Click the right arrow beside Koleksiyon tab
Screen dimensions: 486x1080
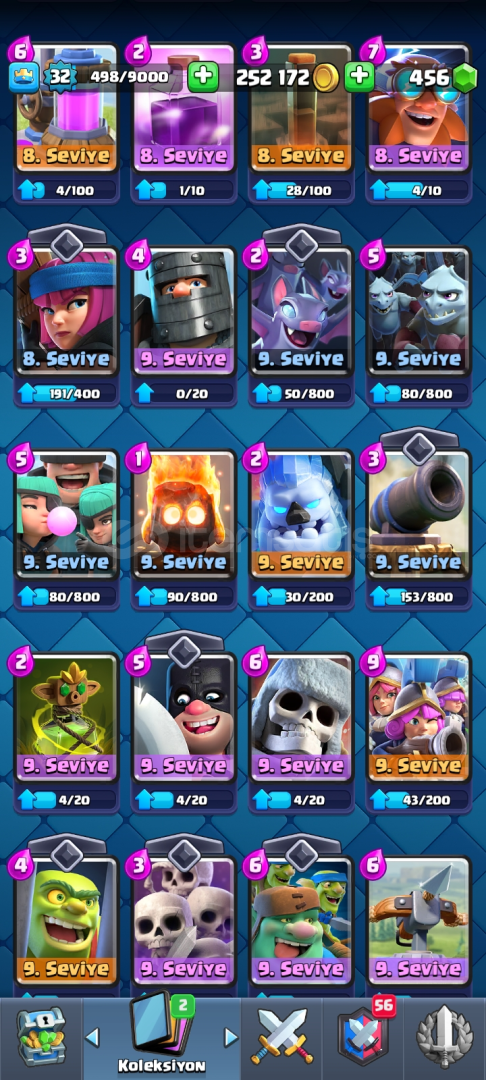click(231, 1037)
